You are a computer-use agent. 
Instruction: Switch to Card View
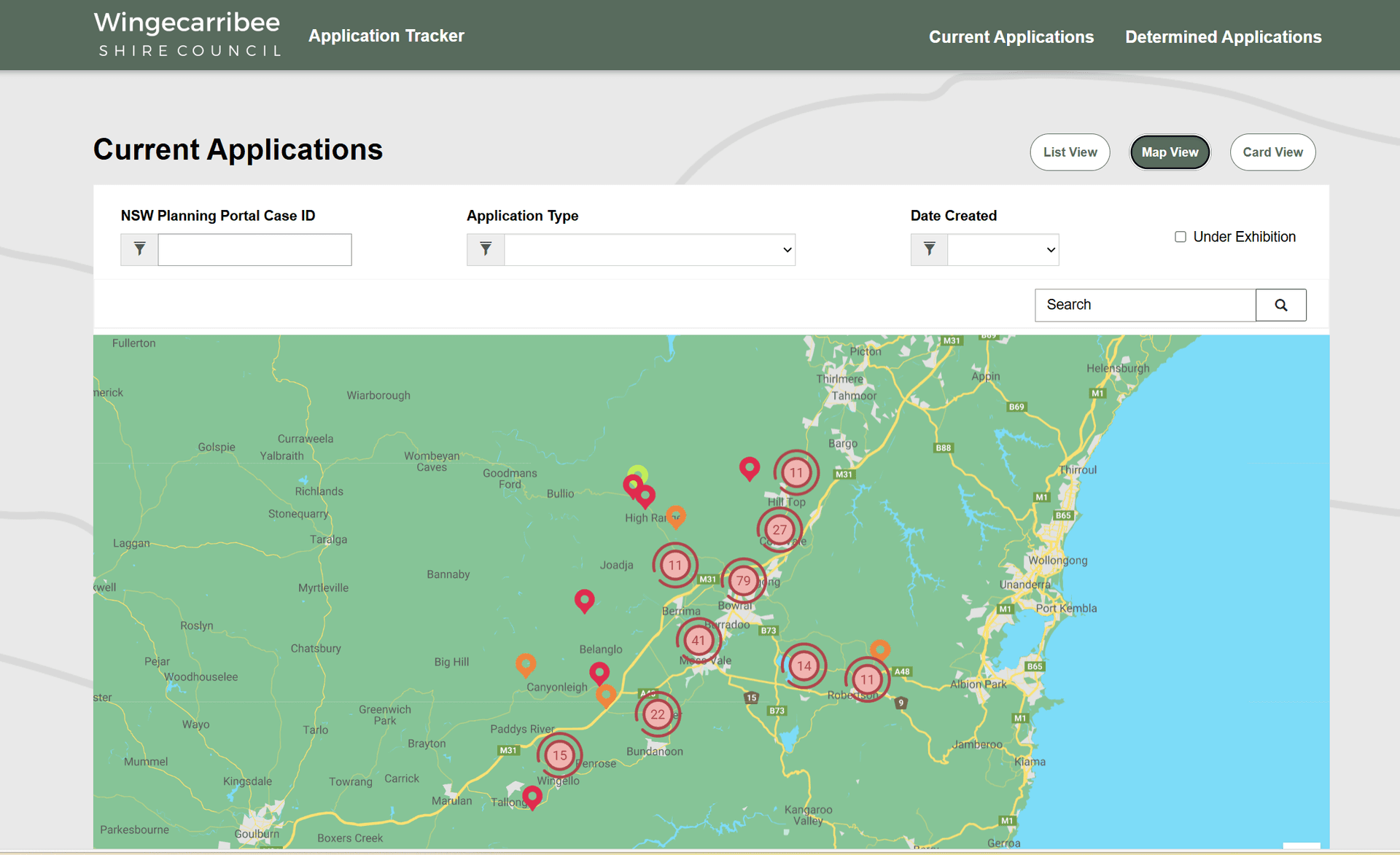[x=1272, y=152]
